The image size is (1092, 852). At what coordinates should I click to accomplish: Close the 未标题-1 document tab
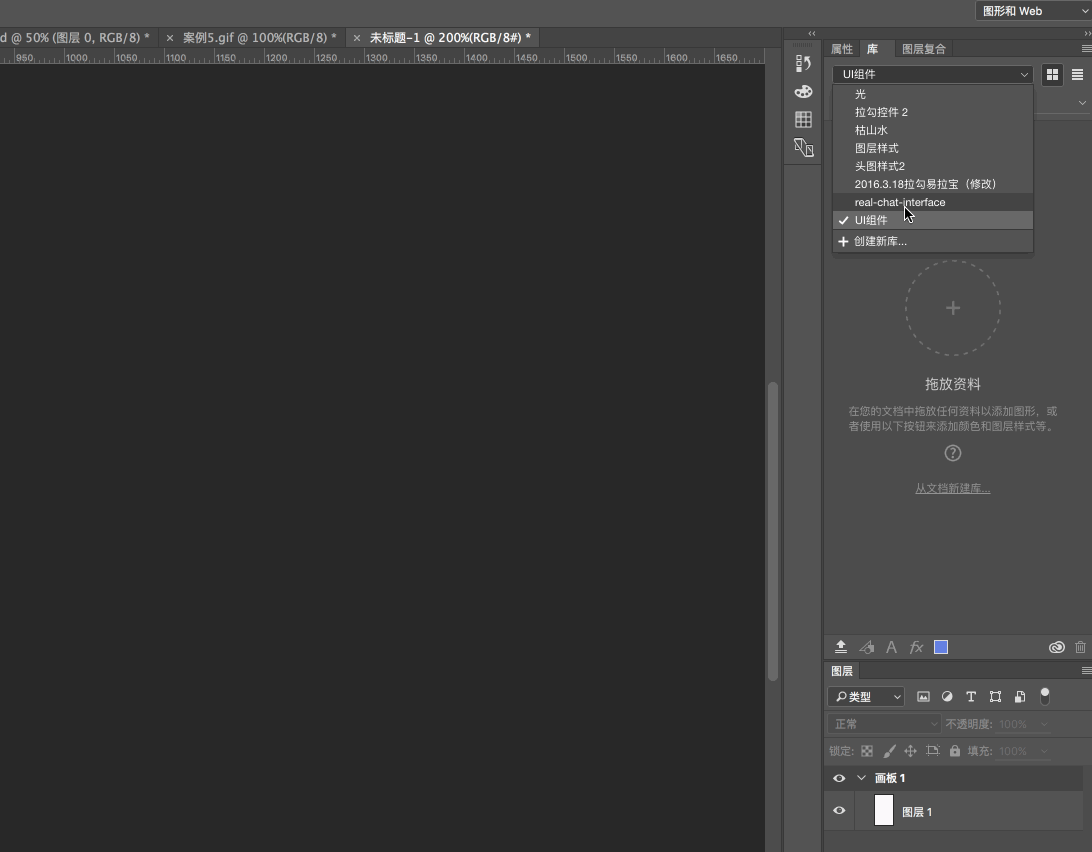coord(357,38)
